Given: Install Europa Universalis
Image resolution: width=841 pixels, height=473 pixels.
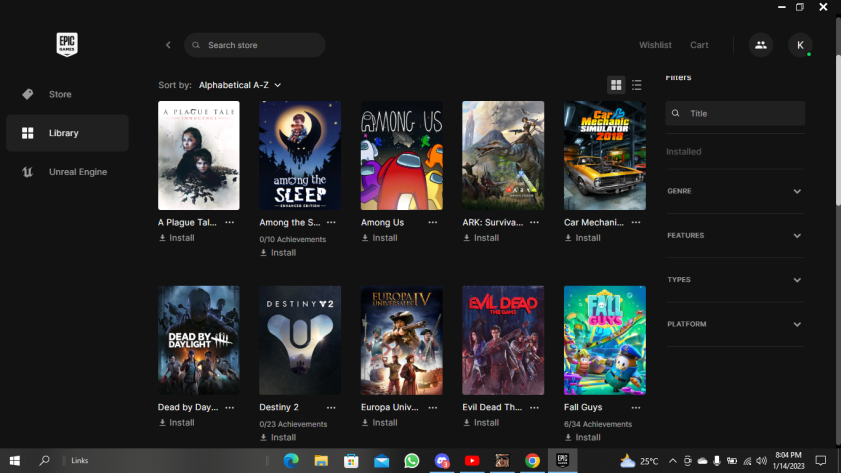Looking at the screenshot, I should pos(379,423).
